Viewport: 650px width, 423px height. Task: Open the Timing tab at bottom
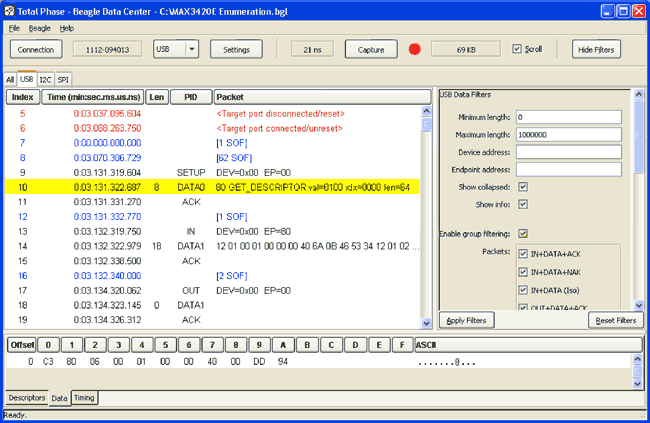pos(84,398)
